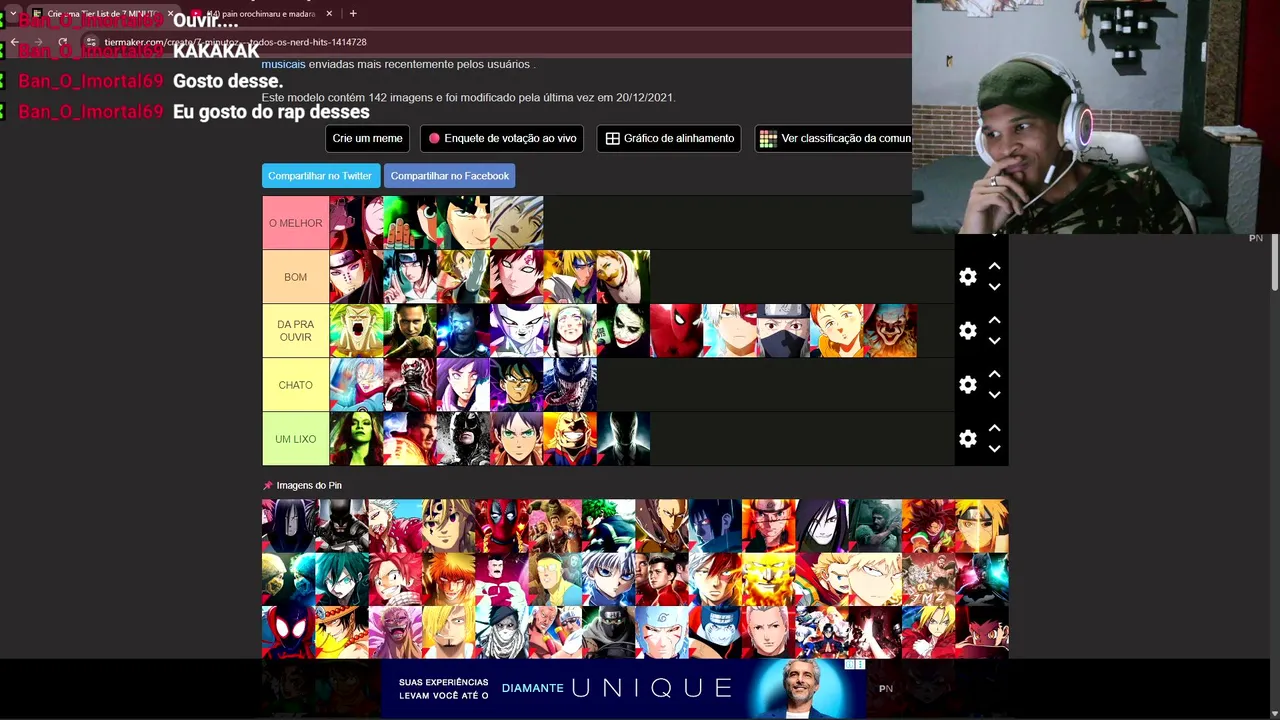Select the Batman image in the pin pool
The height and width of the screenshot is (720, 1280).
click(342, 526)
